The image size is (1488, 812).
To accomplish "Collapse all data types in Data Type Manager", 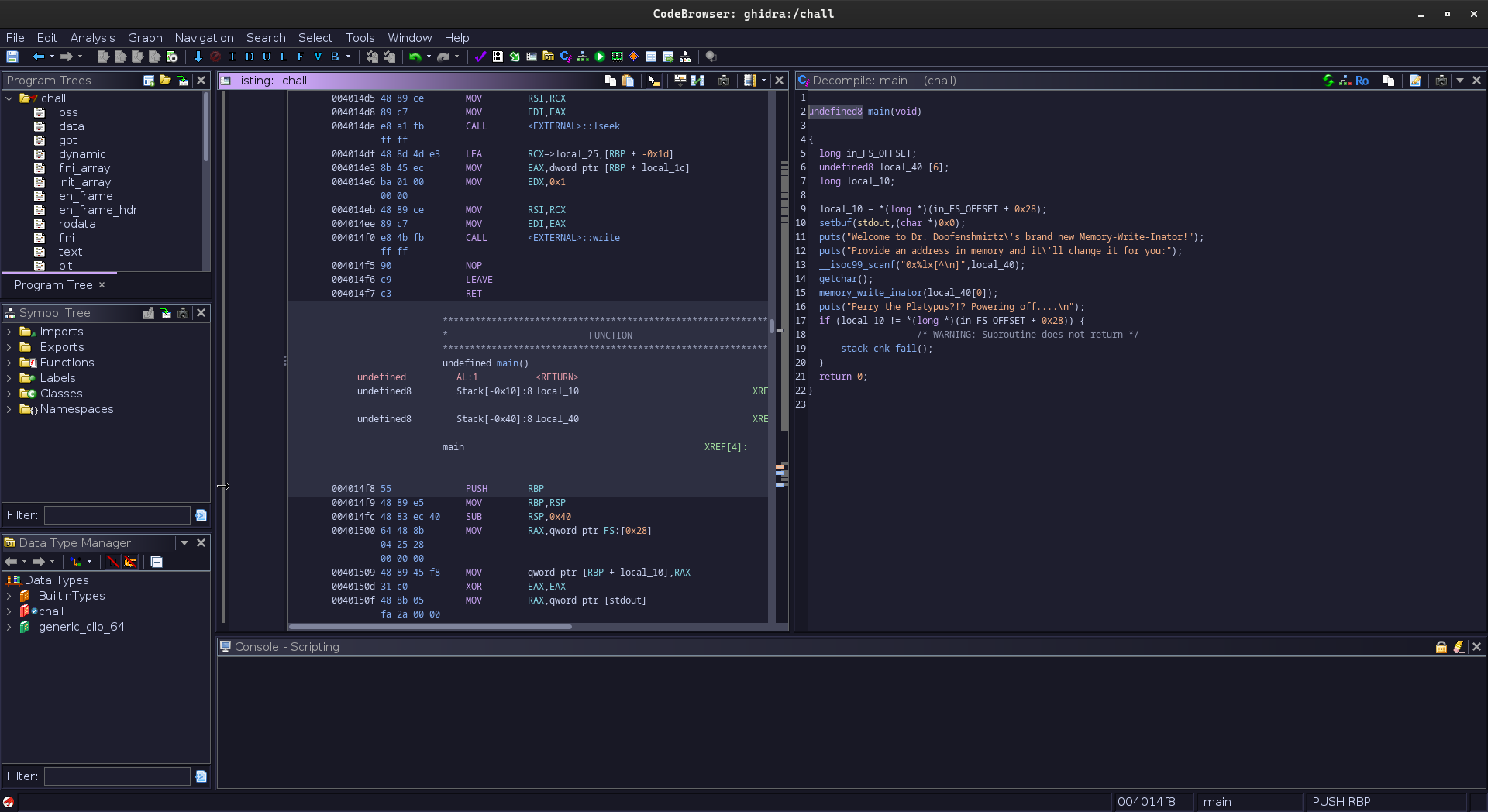I will pyautogui.click(x=157, y=562).
